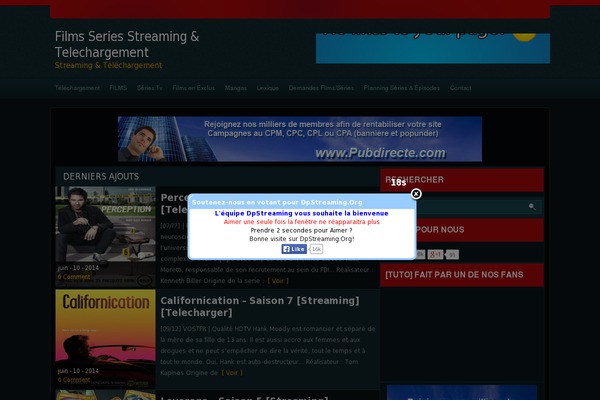Click the [TUTO] FAIT PAR UN DE NOS FANS heading

pyautogui.click(x=454, y=275)
